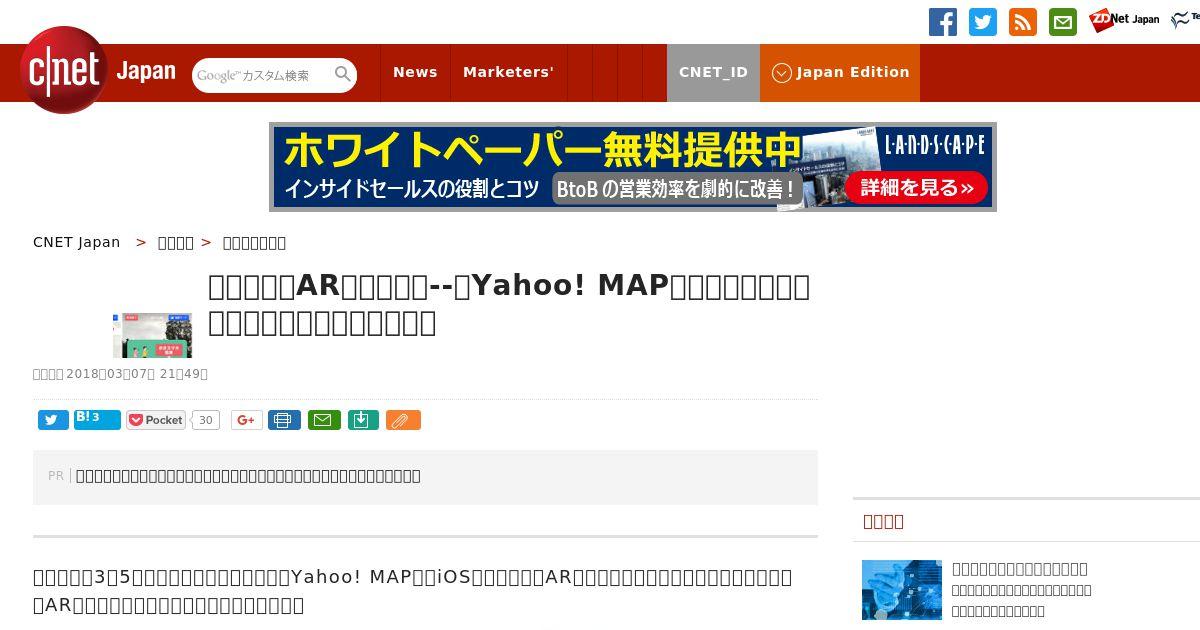
Task: Open the CNET_ID tab
Action: (713, 72)
